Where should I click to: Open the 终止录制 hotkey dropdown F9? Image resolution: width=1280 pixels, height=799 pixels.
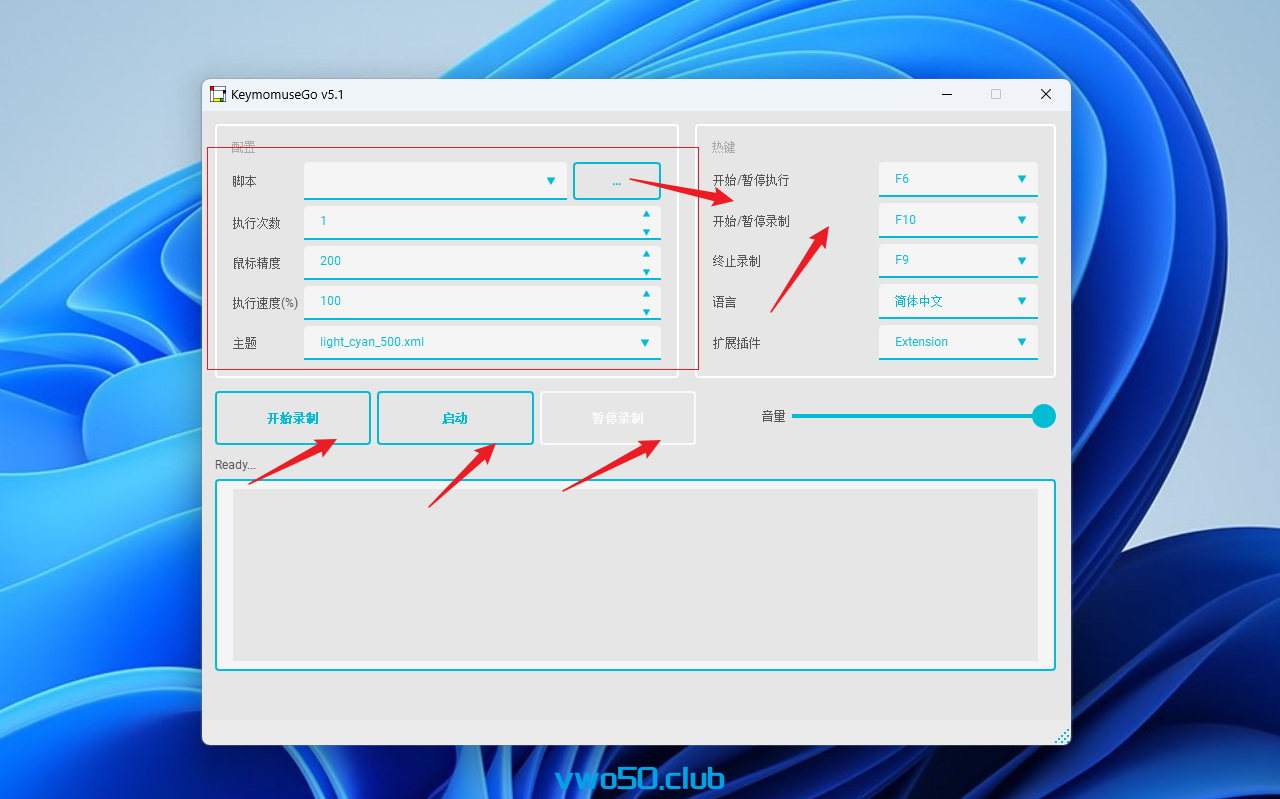[x=958, y=260]
